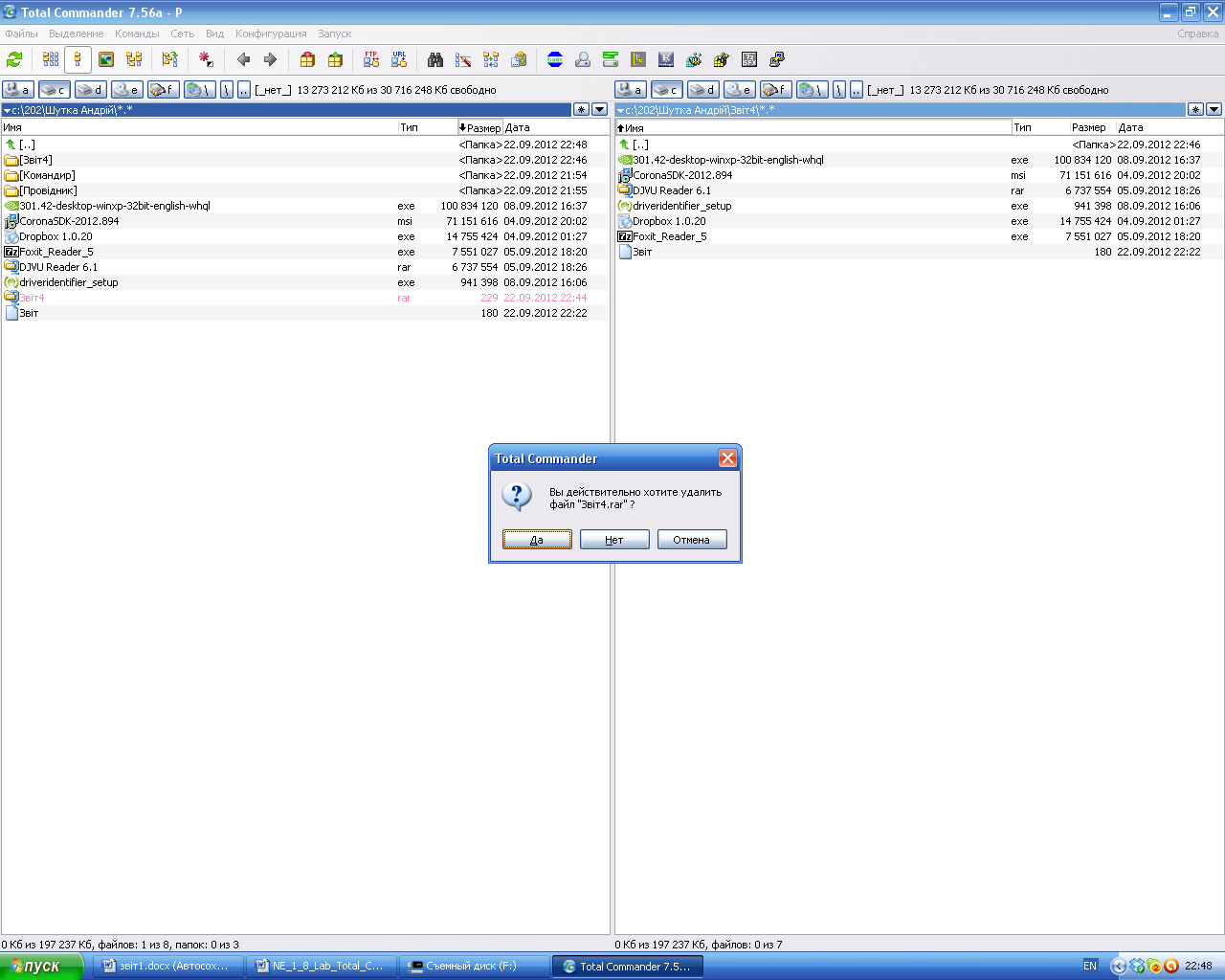1225x980 pixels.
Task: Open the пуск Start button
Action: 41,966
